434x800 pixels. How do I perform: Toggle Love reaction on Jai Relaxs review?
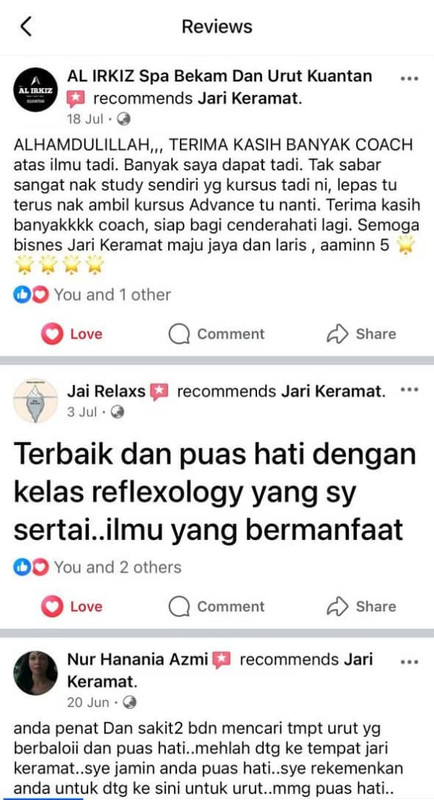click(x=72, y=607)
